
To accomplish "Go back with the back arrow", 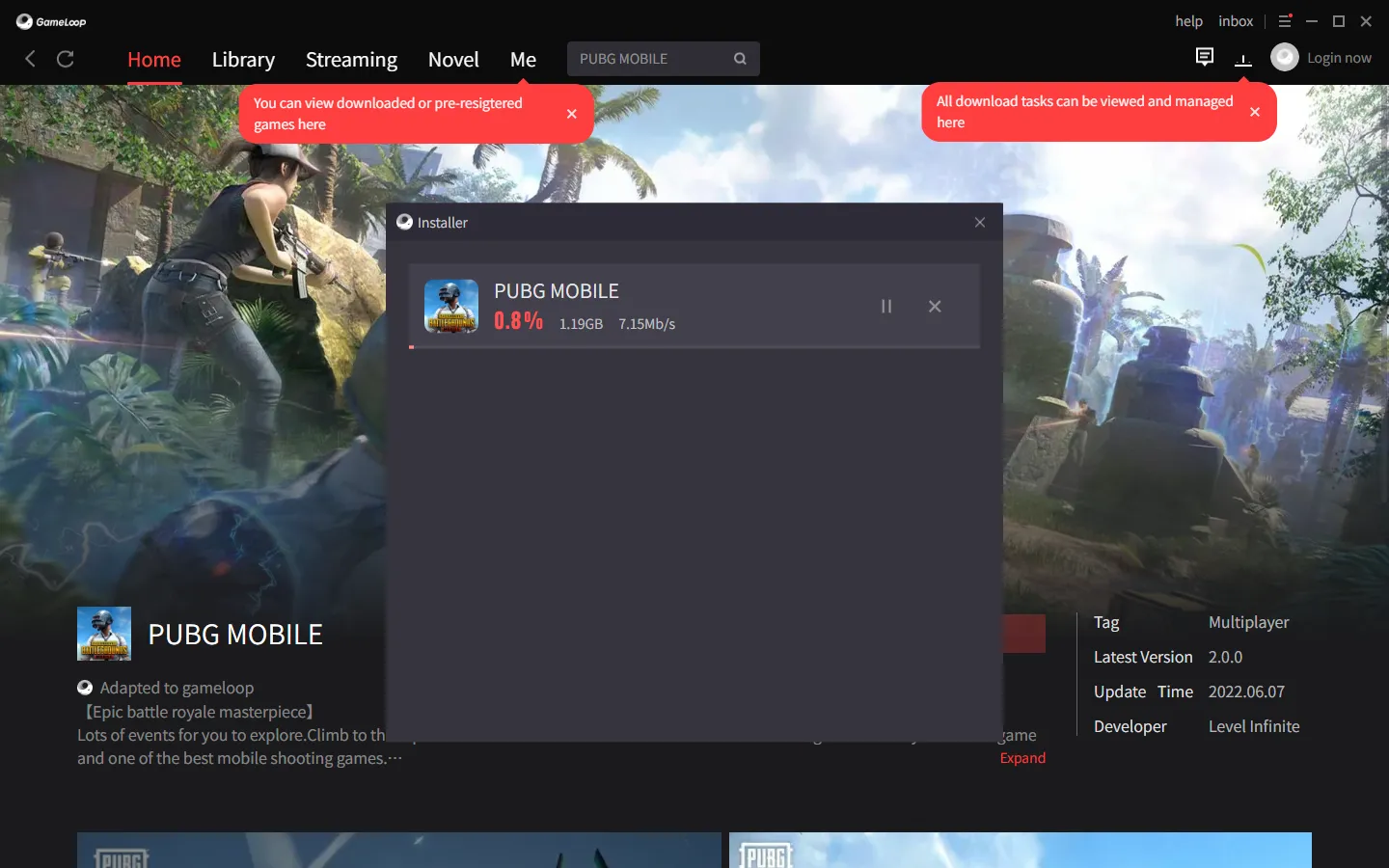I will 30,59.
